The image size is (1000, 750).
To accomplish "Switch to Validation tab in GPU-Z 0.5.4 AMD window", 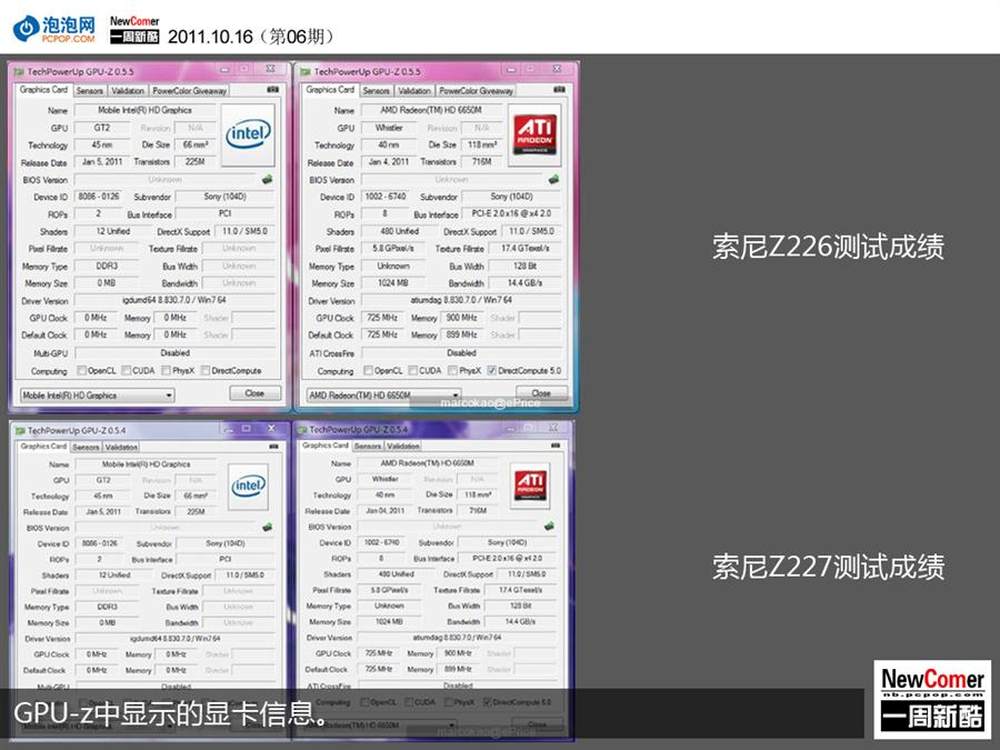I will coord(403,446).
